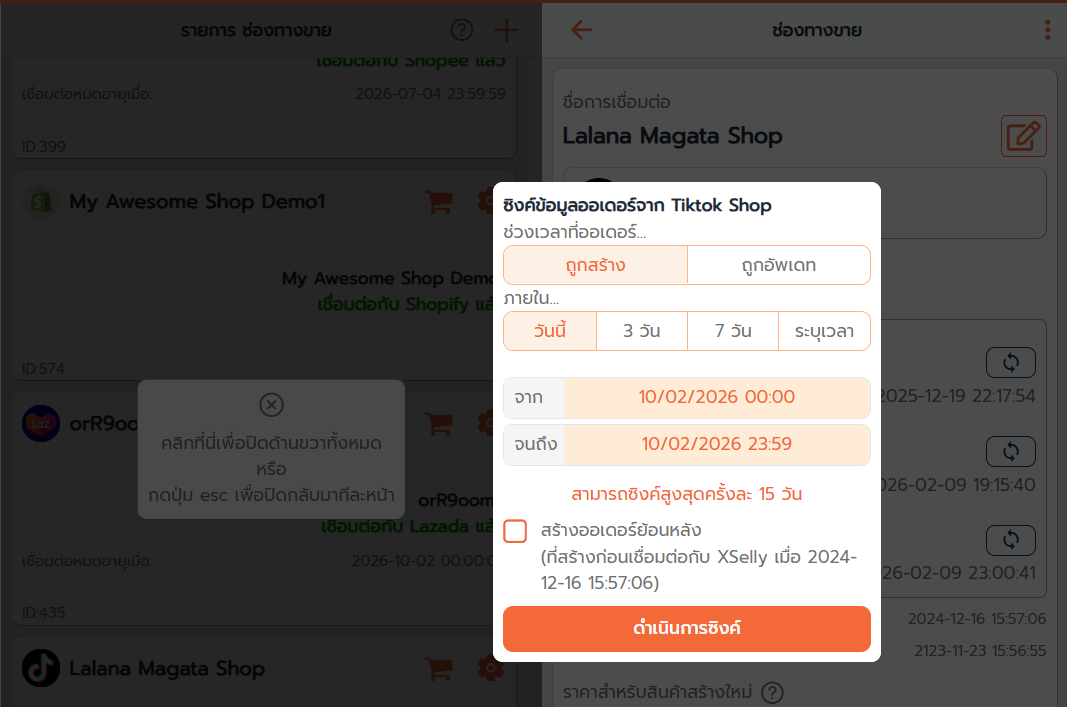Click help icon beside ราคาสำหรับสินค้าสร้างใหม่
This screenshot has height=707, width=1067.
point(772,692)
